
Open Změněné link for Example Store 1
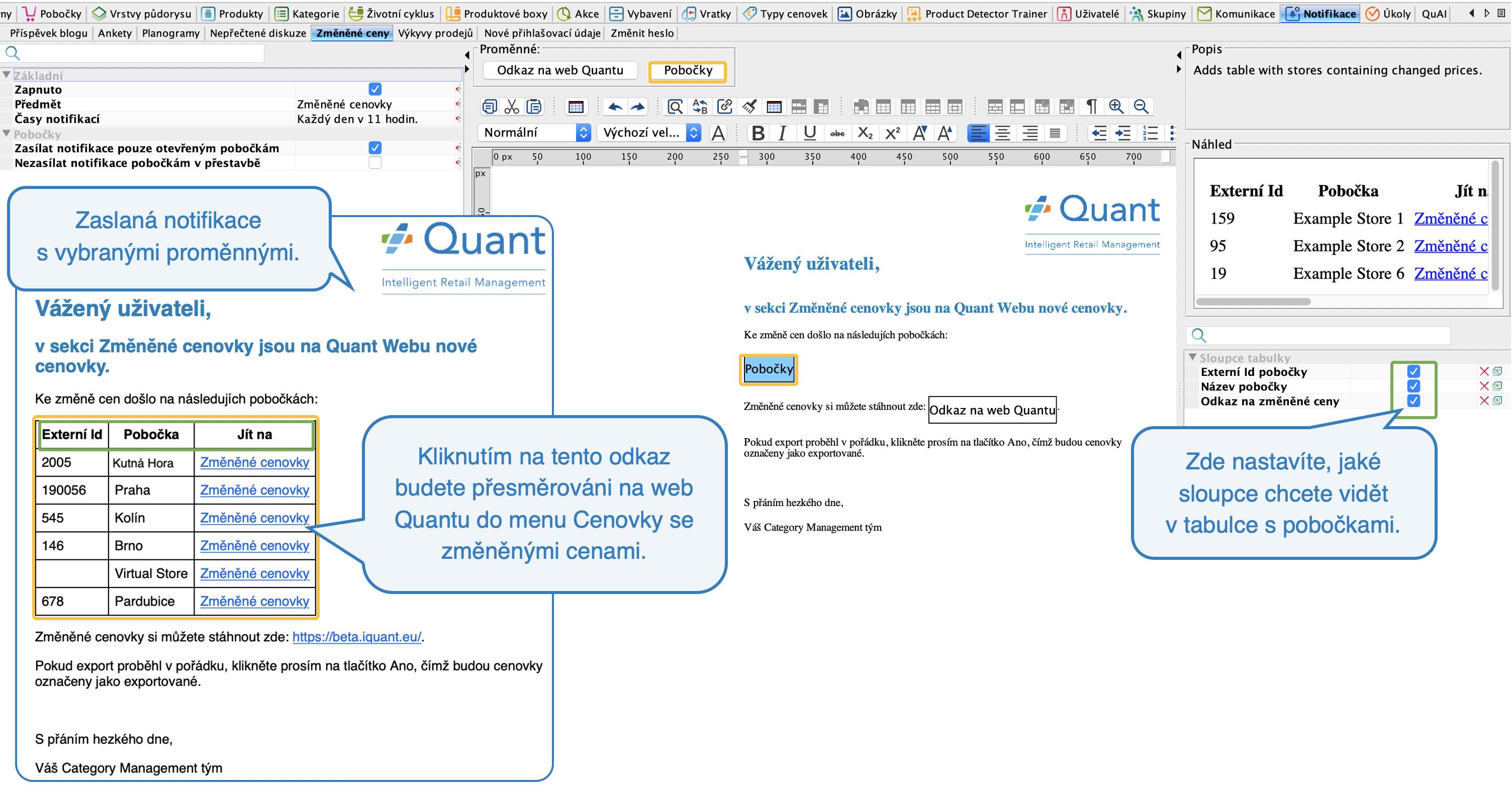coord(1450,218)
